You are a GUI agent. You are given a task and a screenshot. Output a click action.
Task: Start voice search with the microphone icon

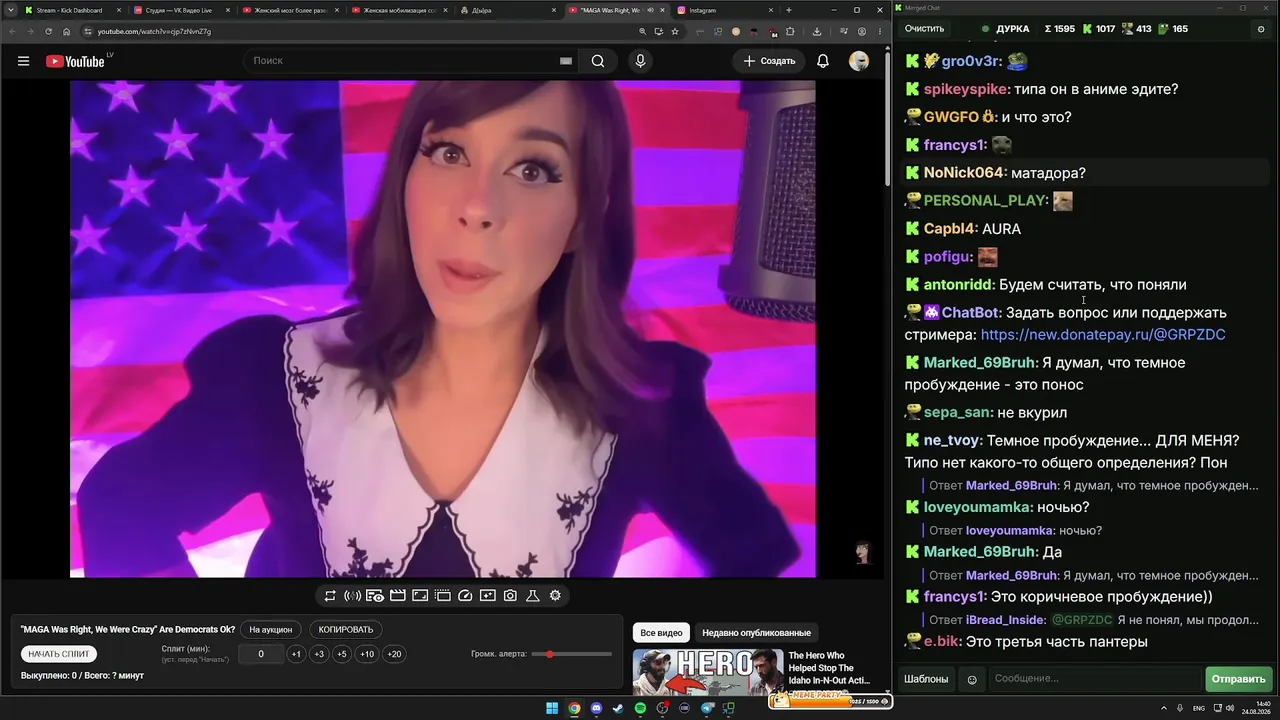[x=641, y=61]
